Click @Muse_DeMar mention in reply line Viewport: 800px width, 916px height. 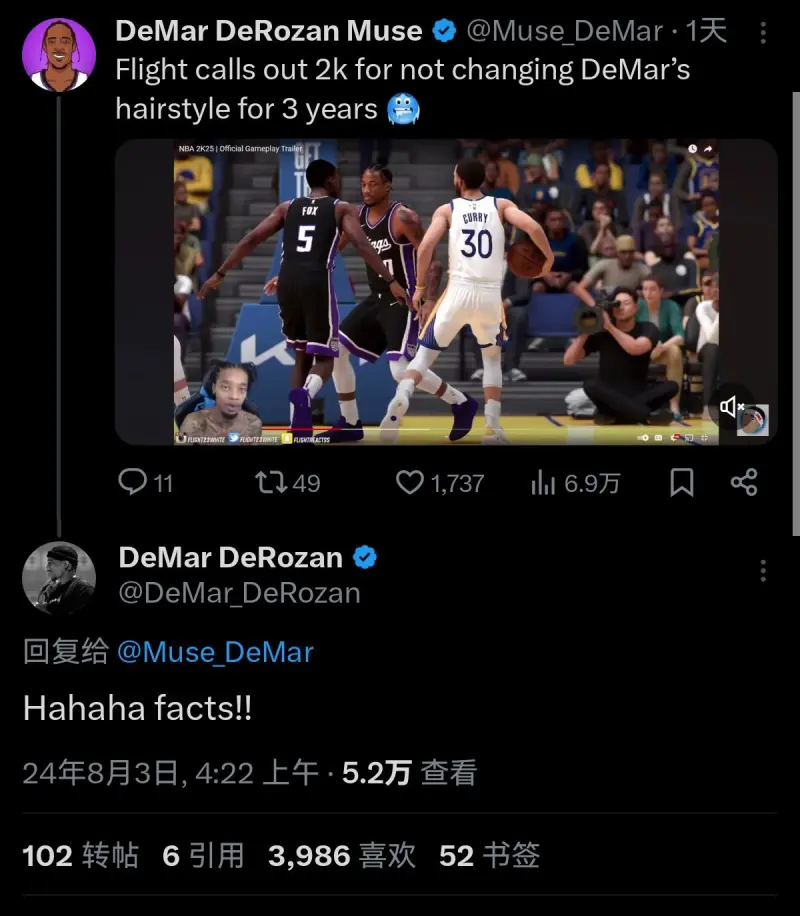point(215,652)
